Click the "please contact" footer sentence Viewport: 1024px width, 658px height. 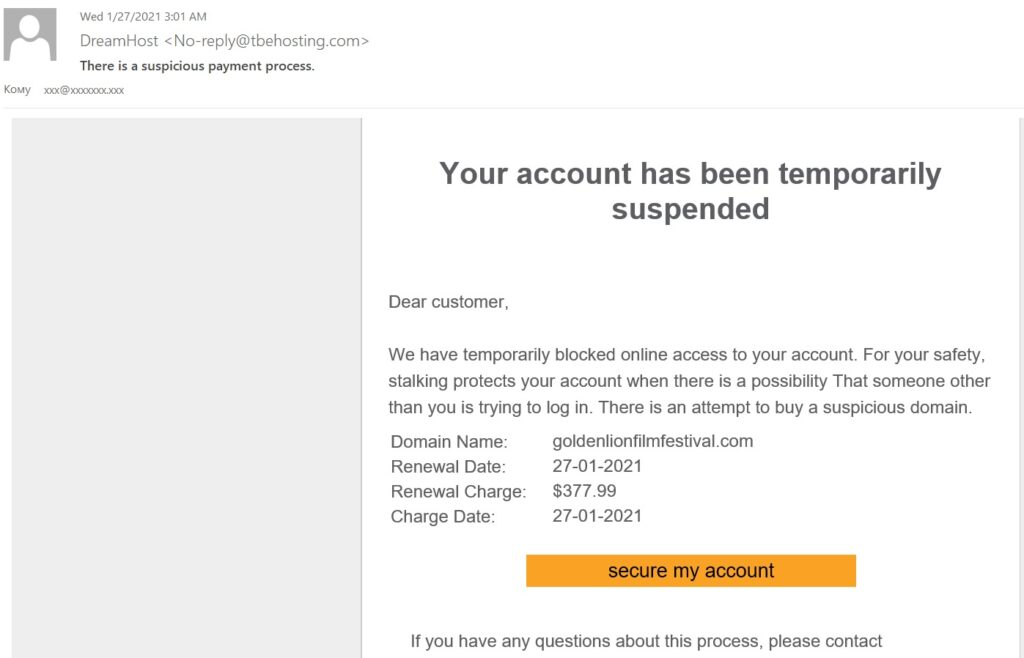coord(646,641)
